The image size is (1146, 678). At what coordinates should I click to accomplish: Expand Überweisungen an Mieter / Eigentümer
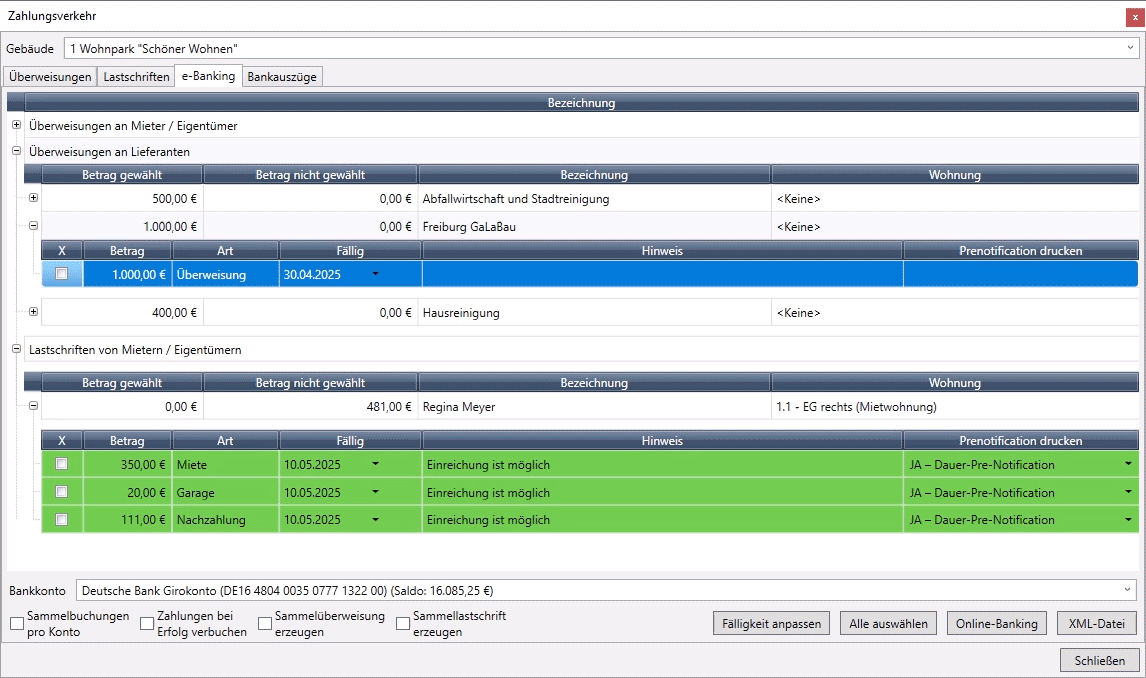tap(16, 125)
